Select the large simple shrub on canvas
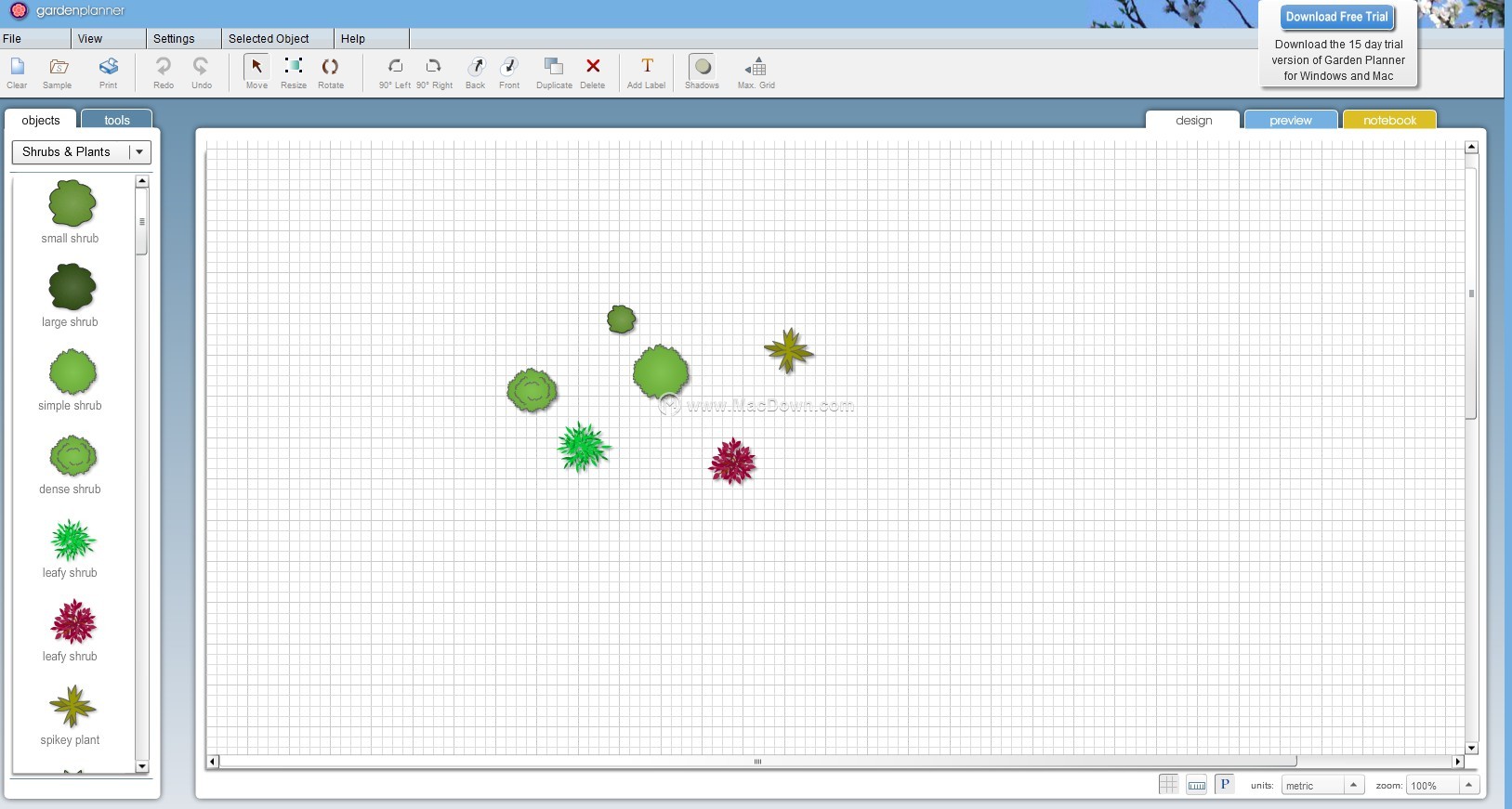1512x809 pixels. pyautogui.click(x=661, y=372)
